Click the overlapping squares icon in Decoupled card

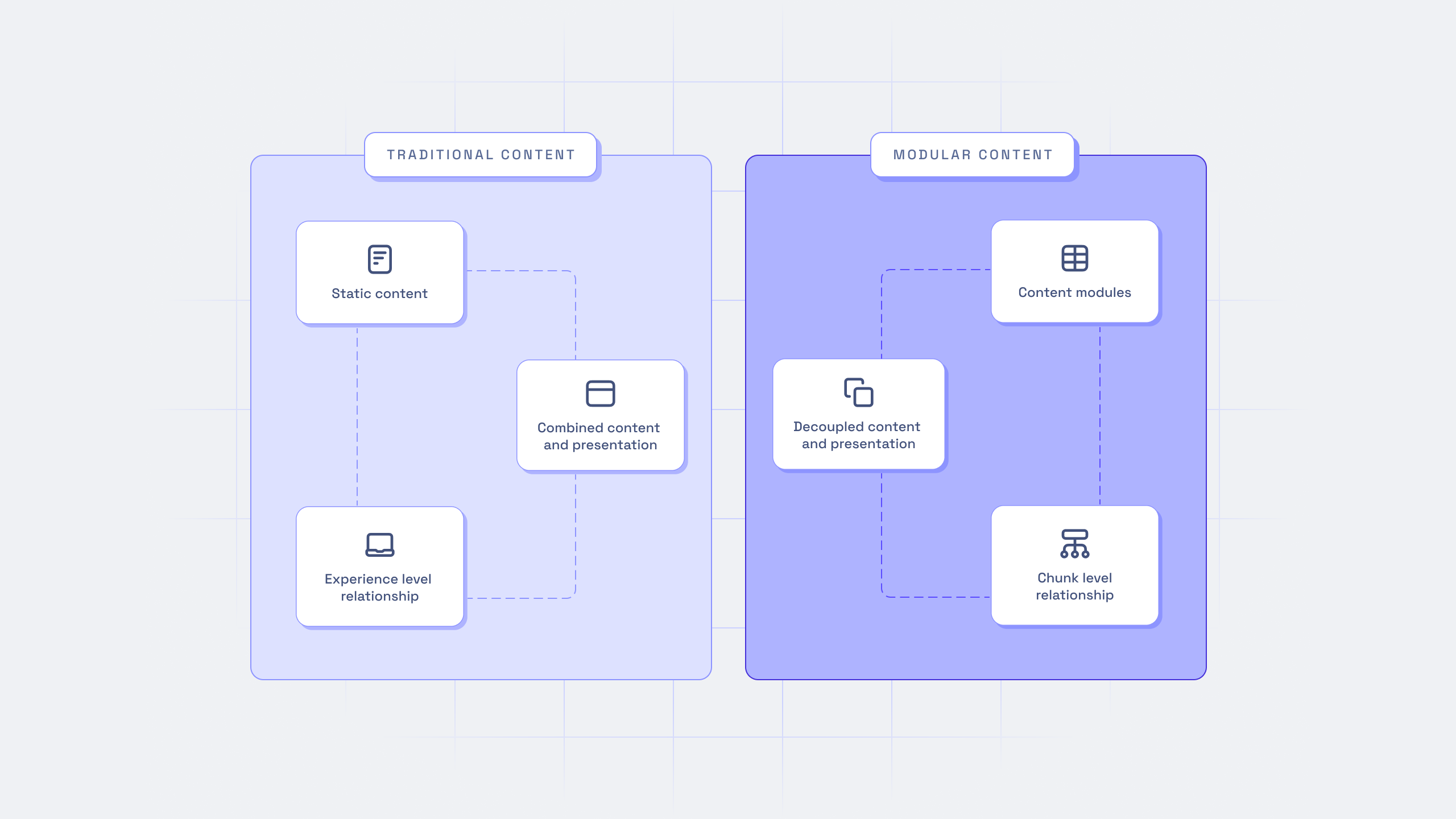tap(858, 392)
